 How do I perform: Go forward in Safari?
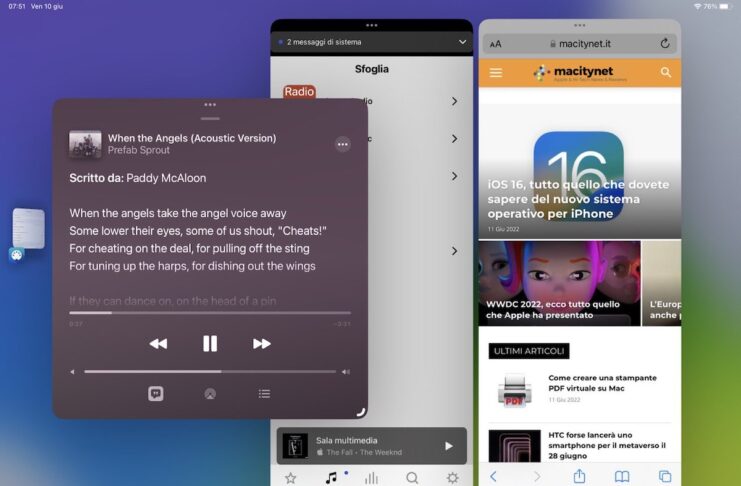click(x=537, y=476)
